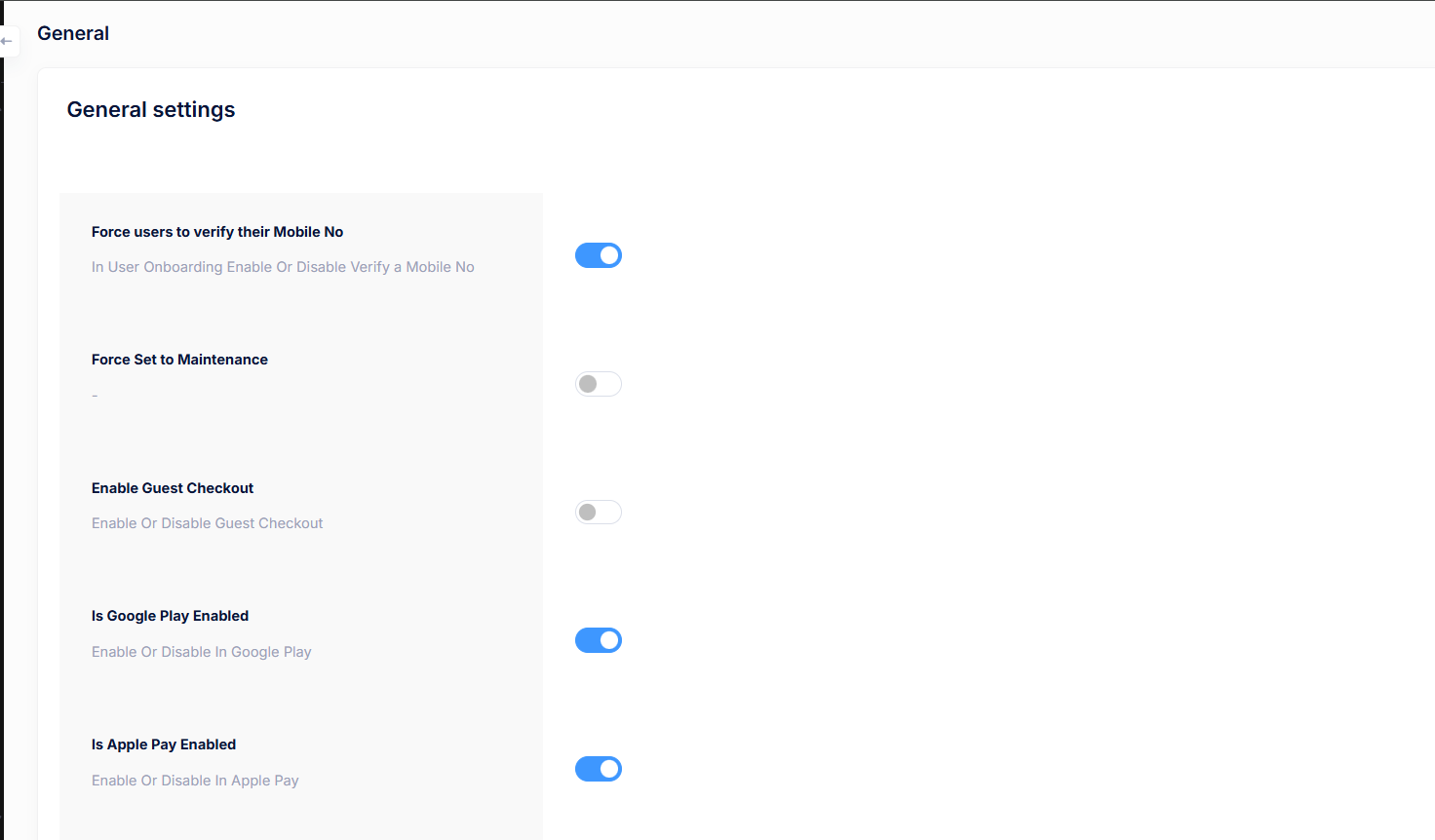Click the dash below Force Set to Maintenance
The width and height of the screenshot is (1435, 840).
coord(94,395)
